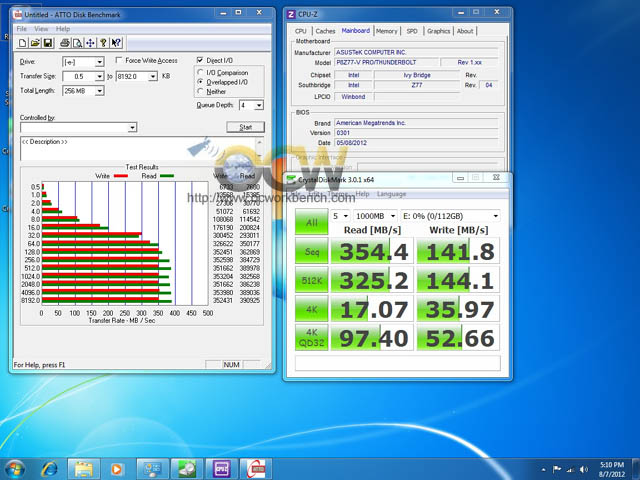Click the network signal tray icon
The image size is (640, 480).
pyautogui.click(x=571, y=470)
